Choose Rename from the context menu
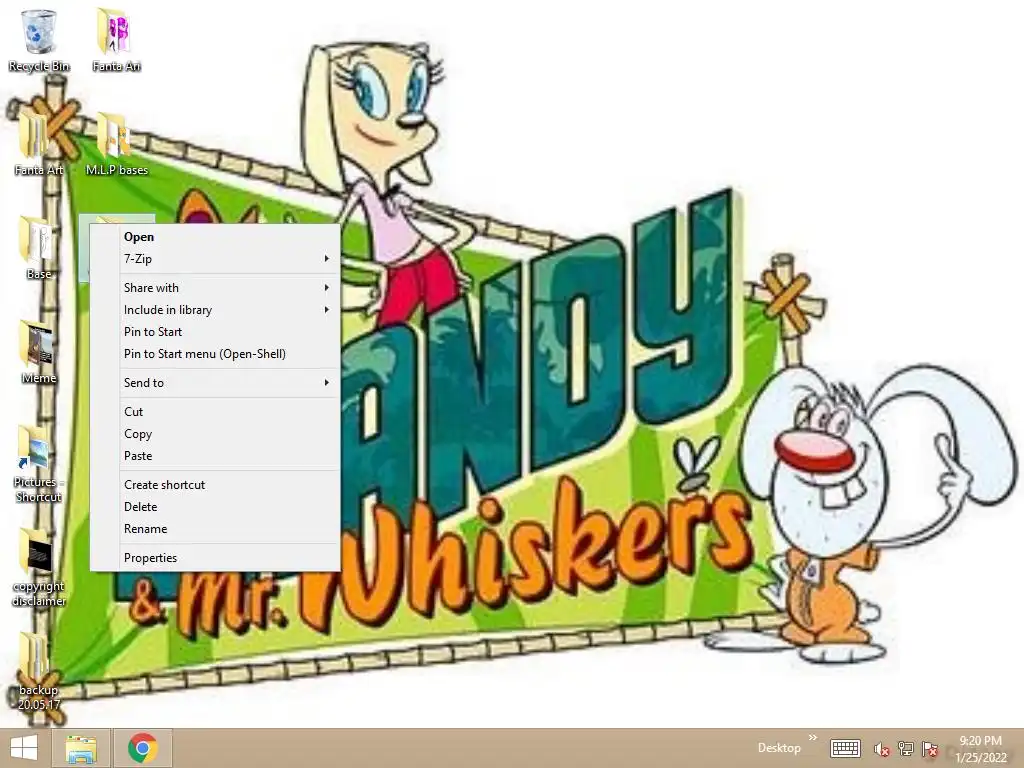 pos(215,530)
